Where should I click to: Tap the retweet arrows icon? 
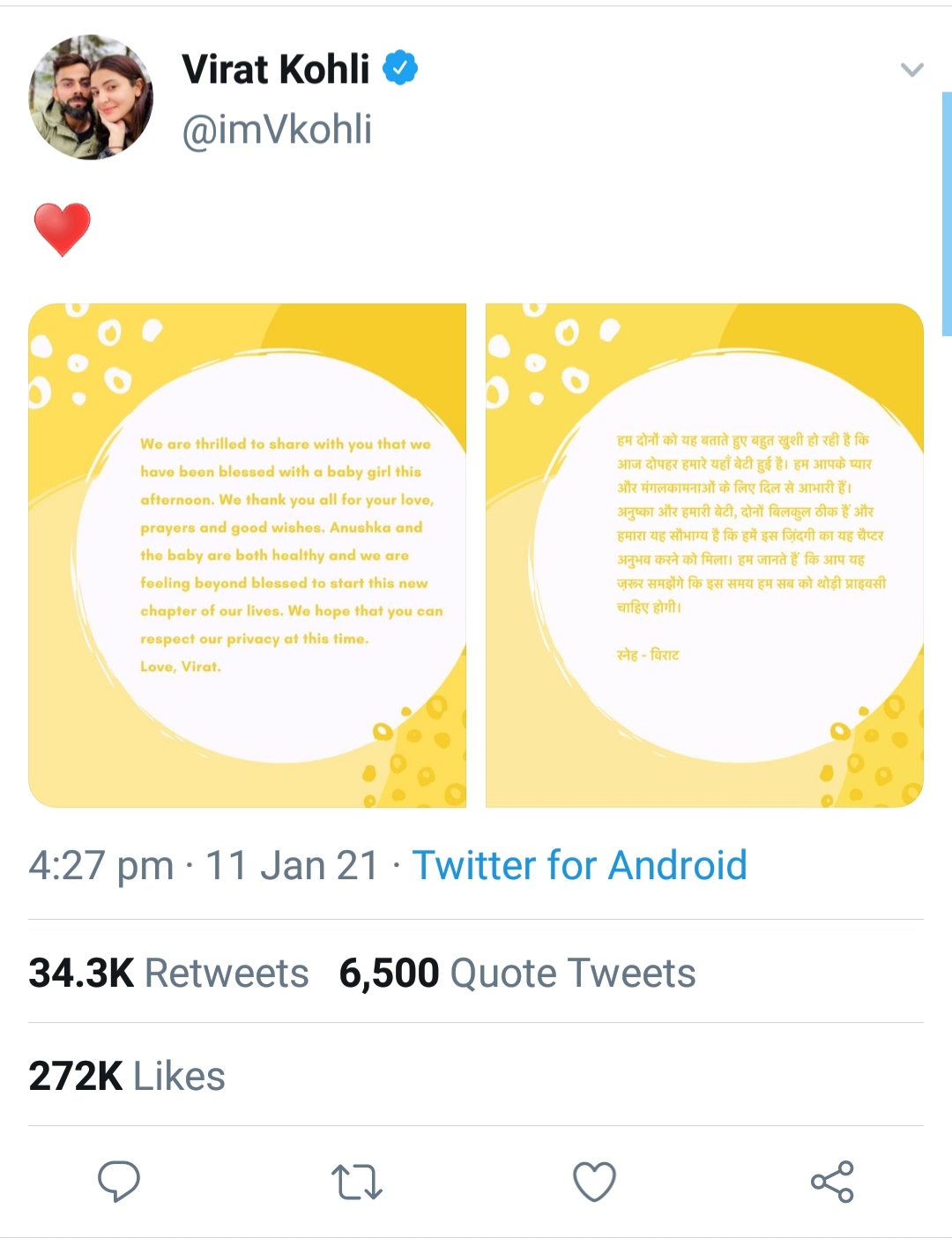pyautogui.click(x=356, y=1182)
